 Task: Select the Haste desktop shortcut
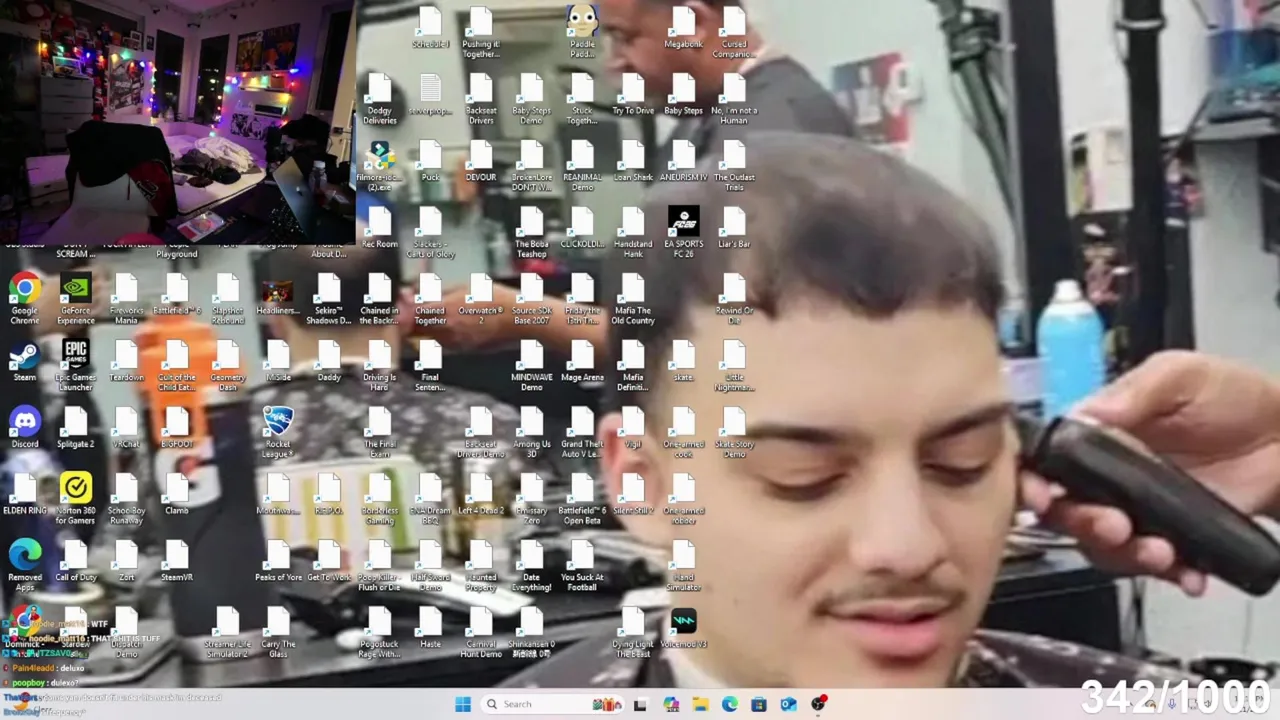[430, 628]
